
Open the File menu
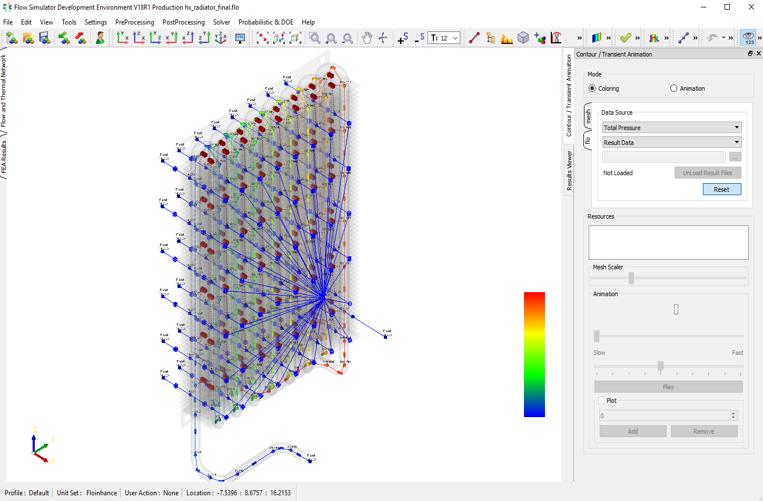pos(8,22)
